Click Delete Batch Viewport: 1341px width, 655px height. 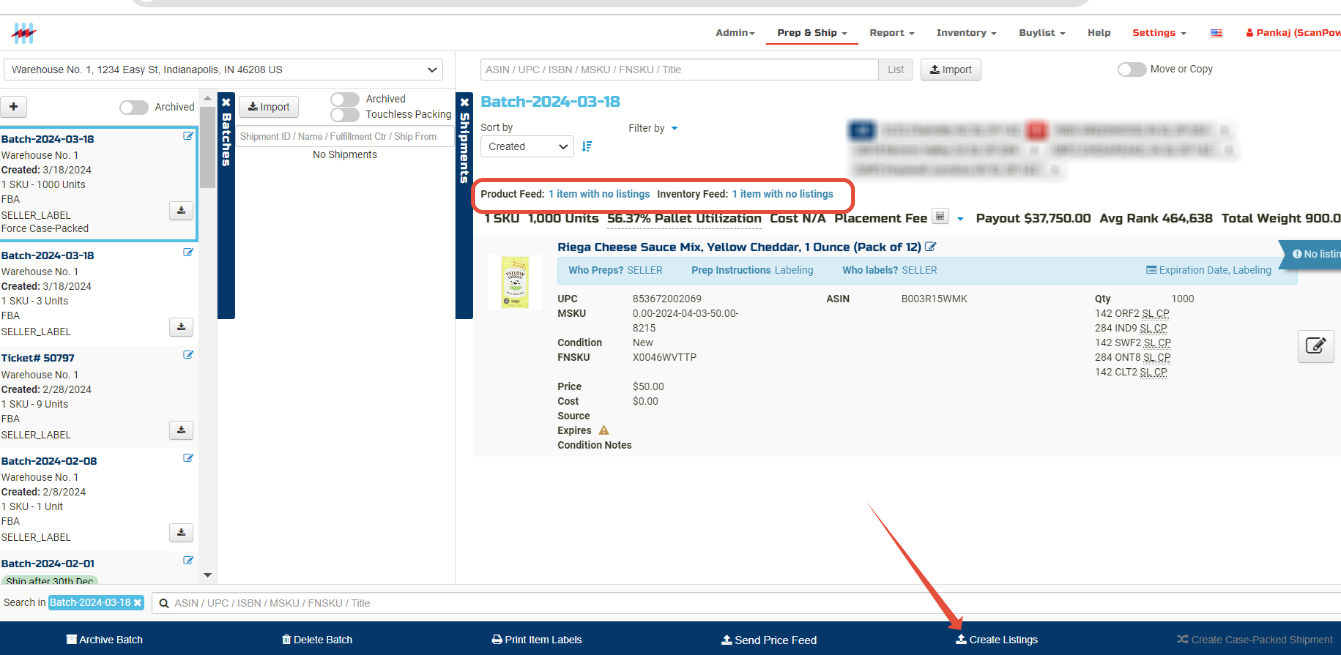[x=317, y=640]
